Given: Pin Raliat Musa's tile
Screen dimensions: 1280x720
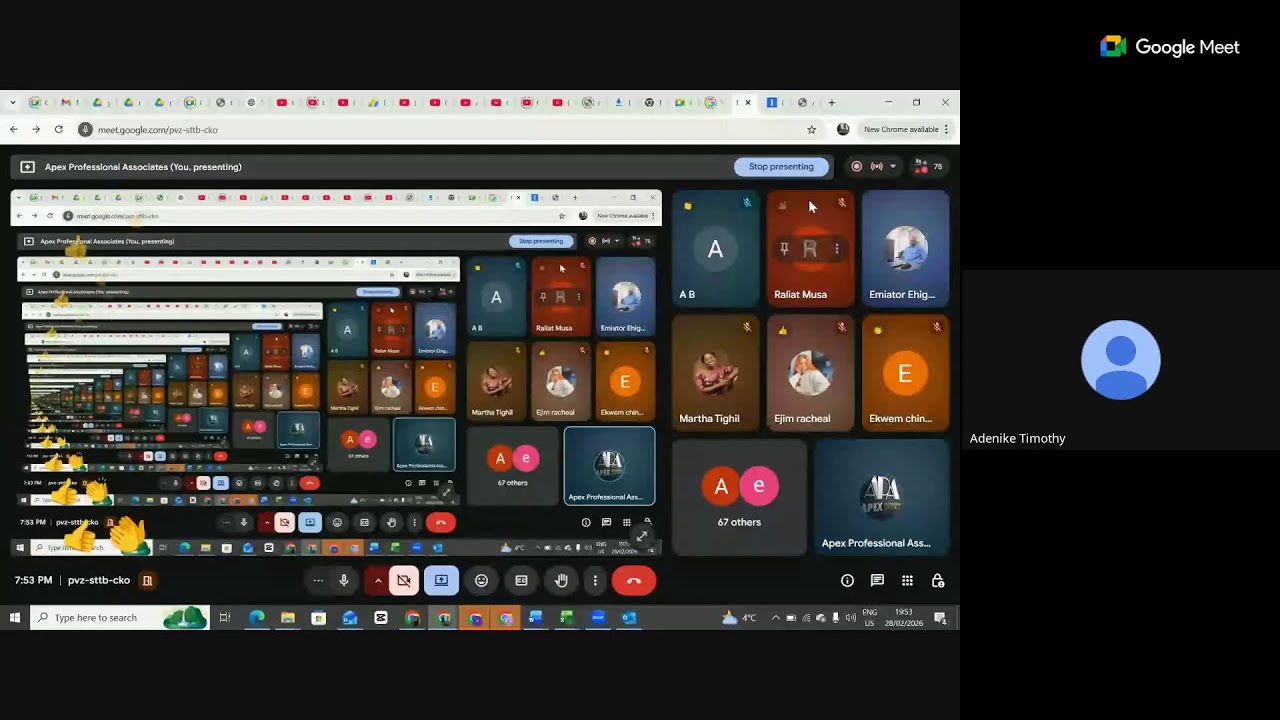Looking at the screenshot, I should (784, 249).
